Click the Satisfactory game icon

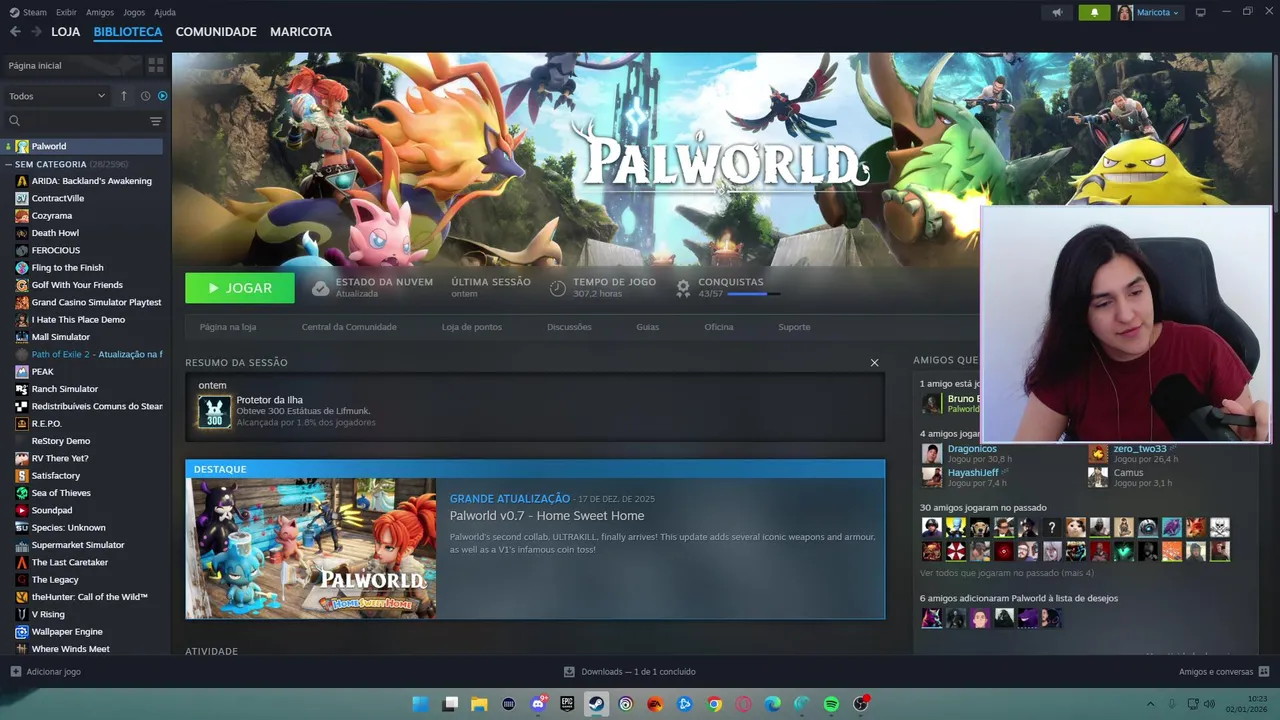22,476
